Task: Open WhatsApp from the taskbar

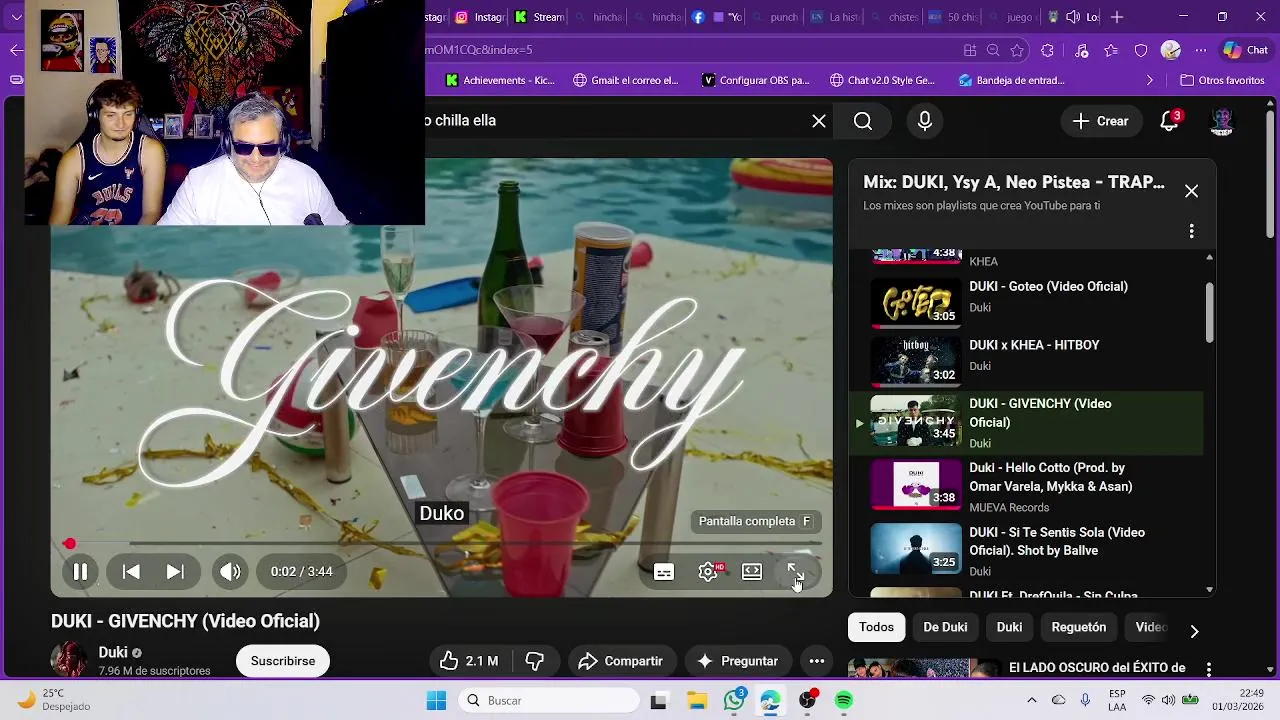Action: tap(735, 701)
